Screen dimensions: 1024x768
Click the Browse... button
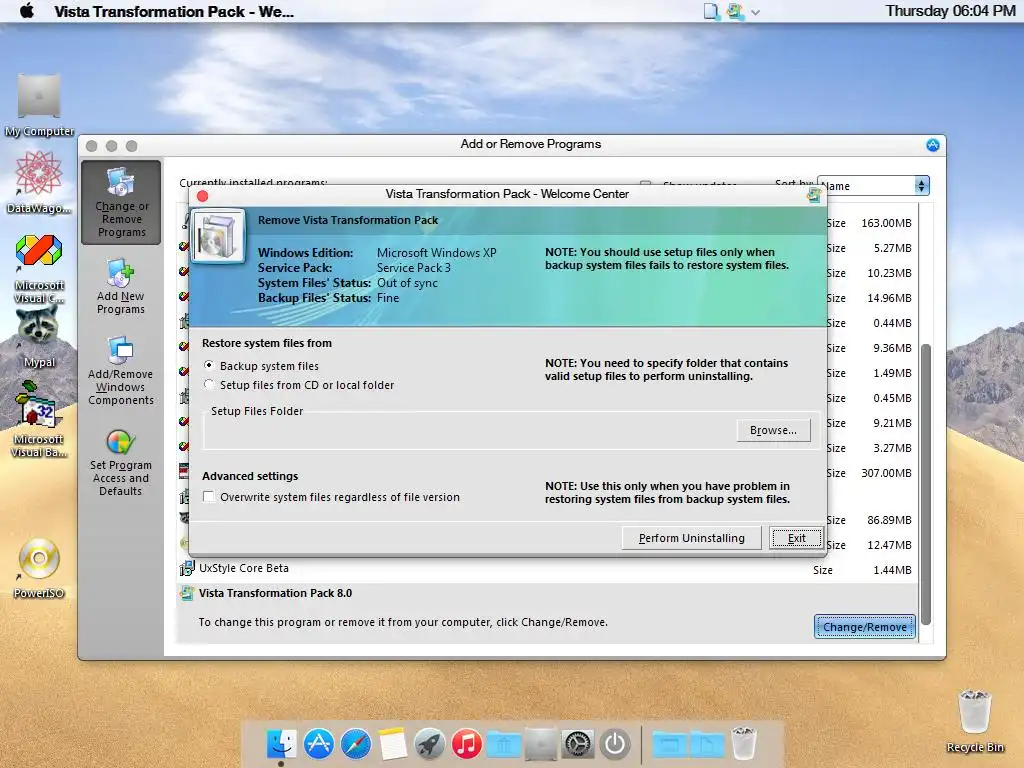774,430
